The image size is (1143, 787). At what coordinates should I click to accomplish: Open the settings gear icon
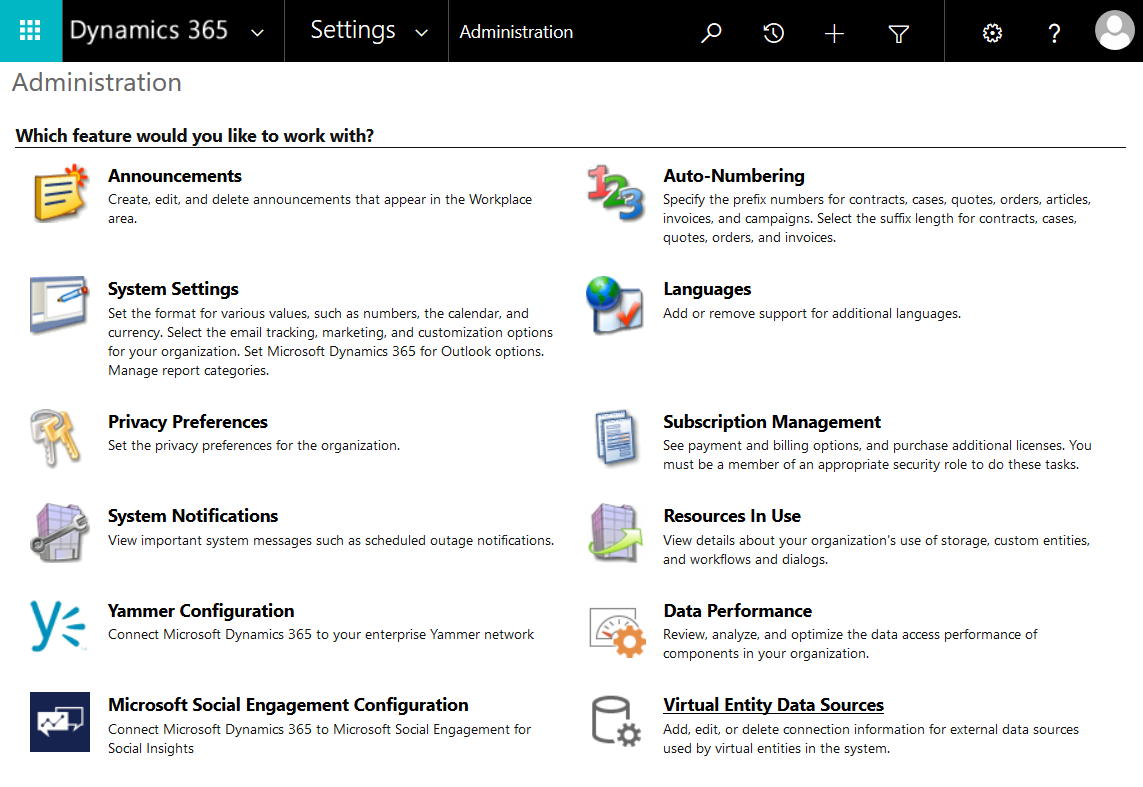pos(992,33)
